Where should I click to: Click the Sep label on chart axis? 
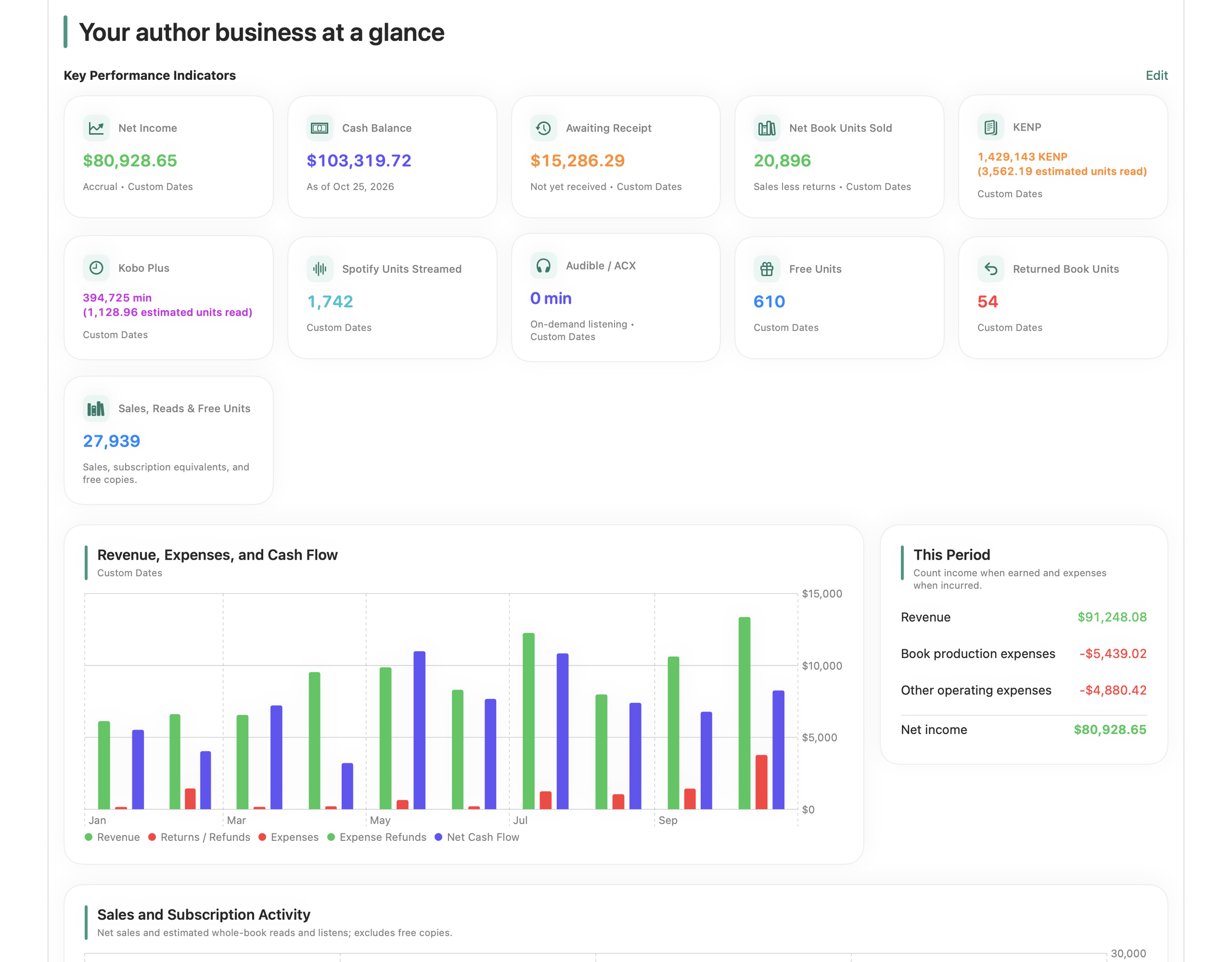pyautogui.click(x=668, y=821)
